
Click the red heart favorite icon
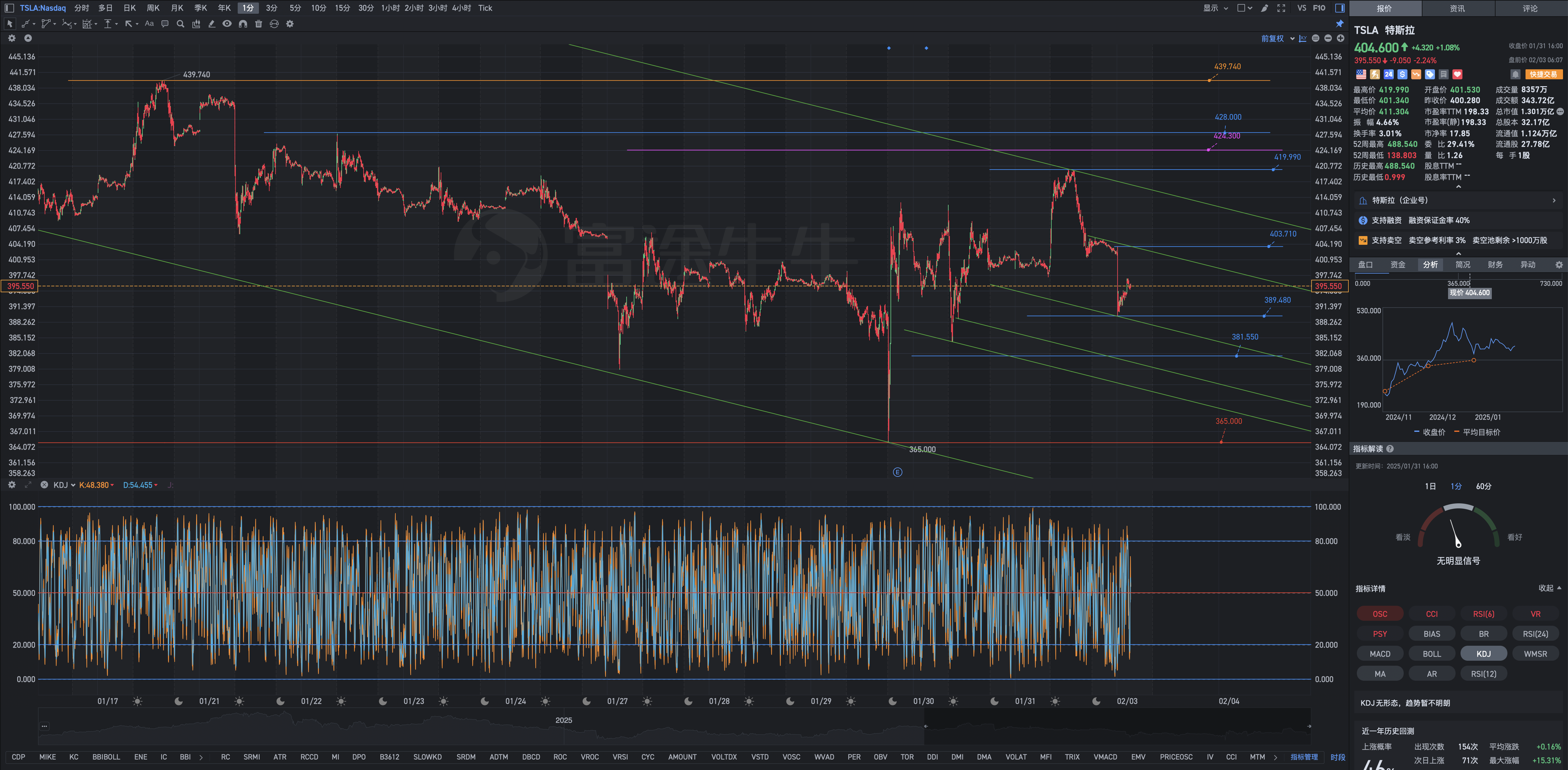[x=1457, y=74]
